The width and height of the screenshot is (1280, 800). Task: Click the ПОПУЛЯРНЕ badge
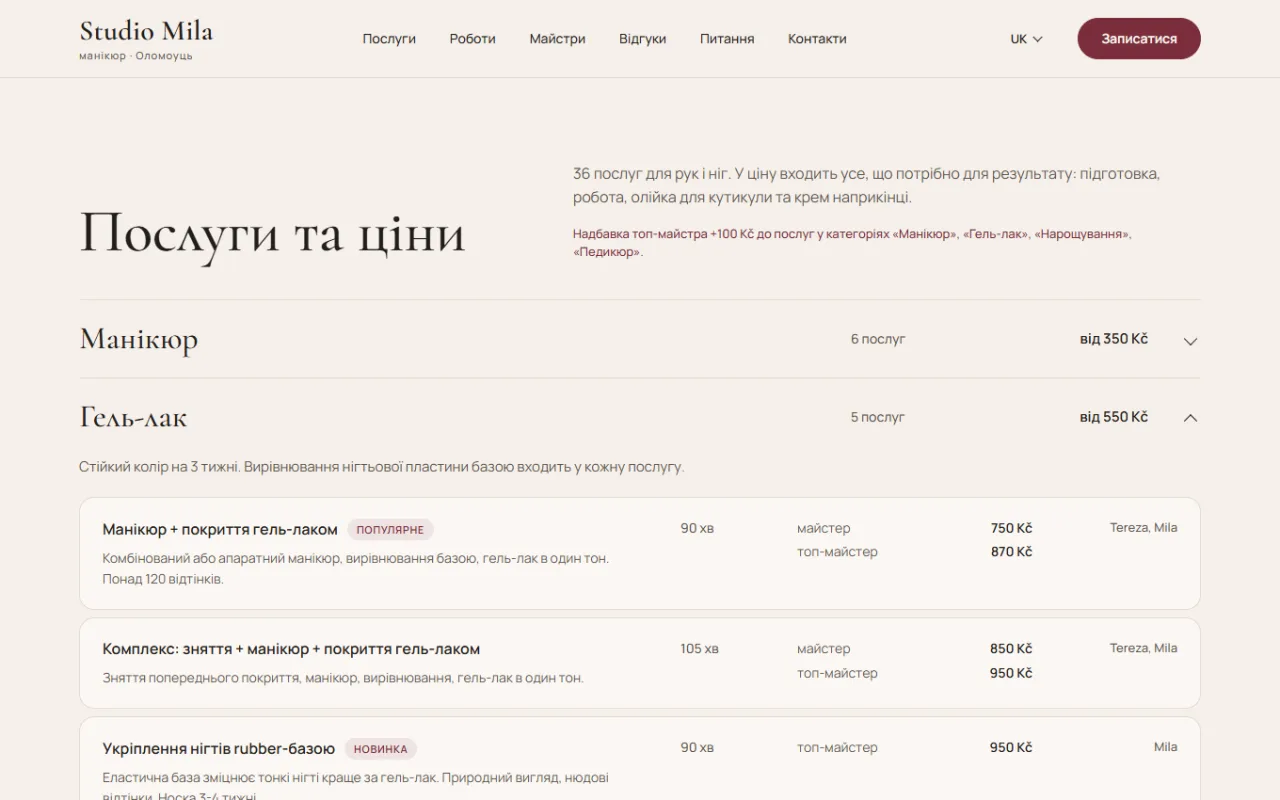pyautogui.click(x=390, y=530)
